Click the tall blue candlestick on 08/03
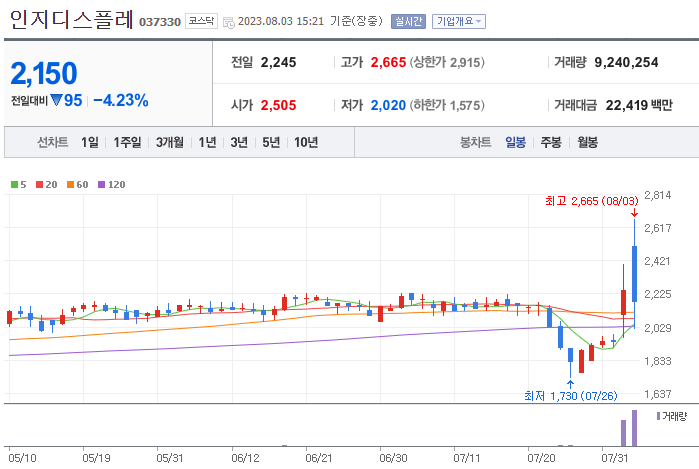The height and width of the screenshot is (469, 699). (634, 274)
